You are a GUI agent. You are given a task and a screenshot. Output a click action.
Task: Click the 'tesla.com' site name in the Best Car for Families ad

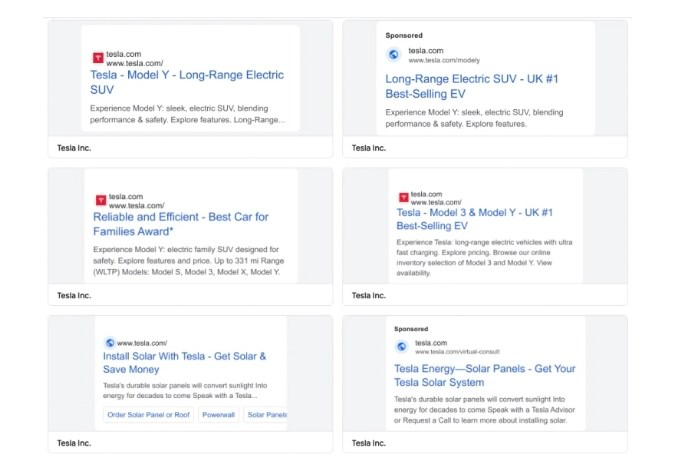click(126, 196)
